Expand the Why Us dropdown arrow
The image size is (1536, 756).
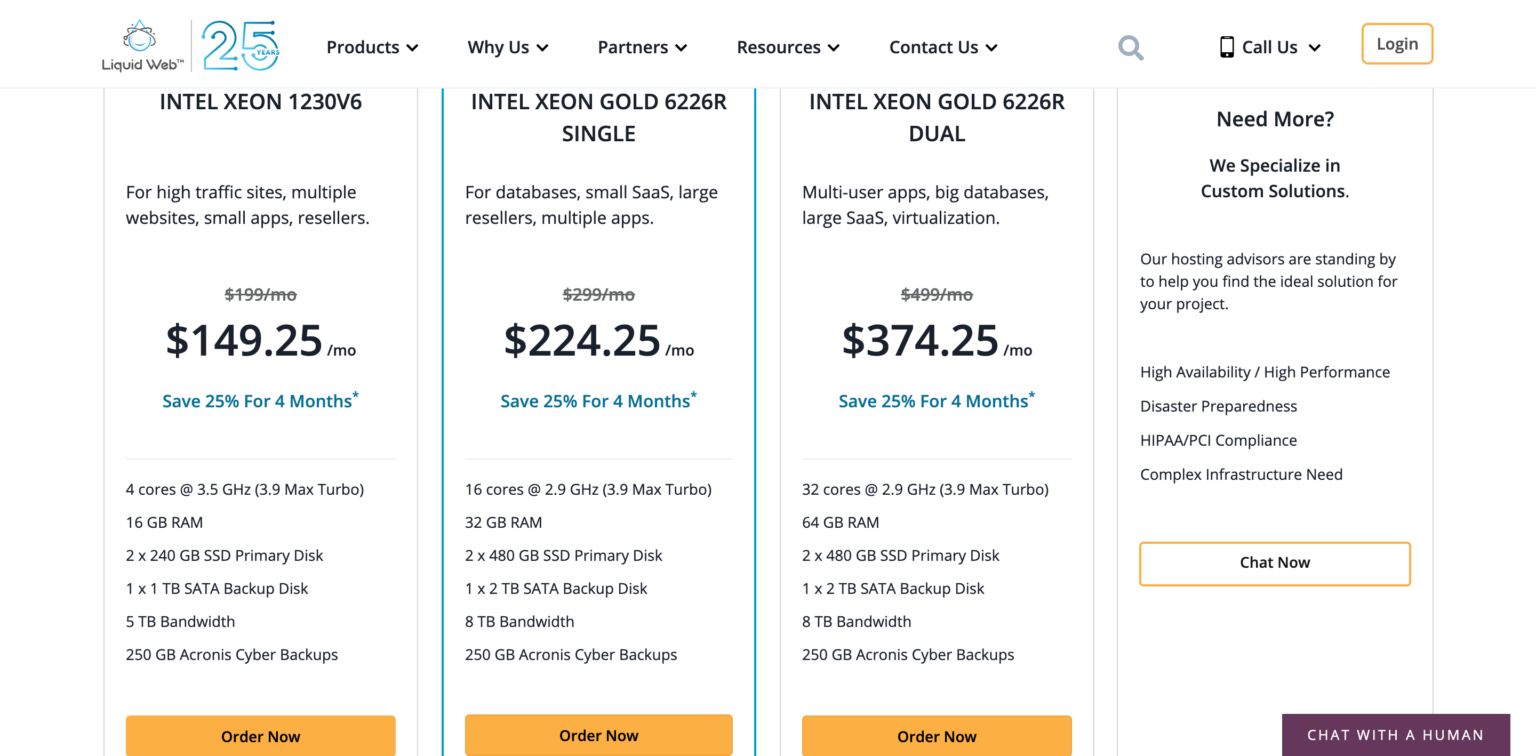coord(542,48)
